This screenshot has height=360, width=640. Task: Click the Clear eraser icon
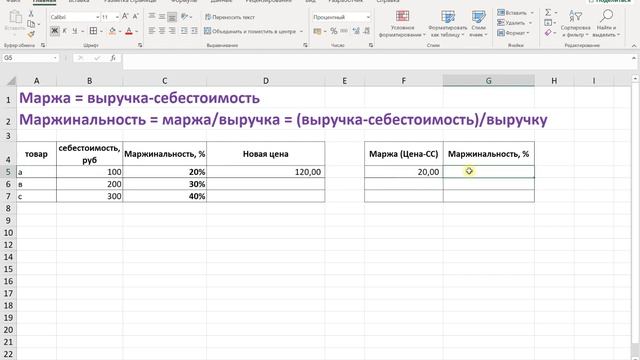[x=548, y=32]
